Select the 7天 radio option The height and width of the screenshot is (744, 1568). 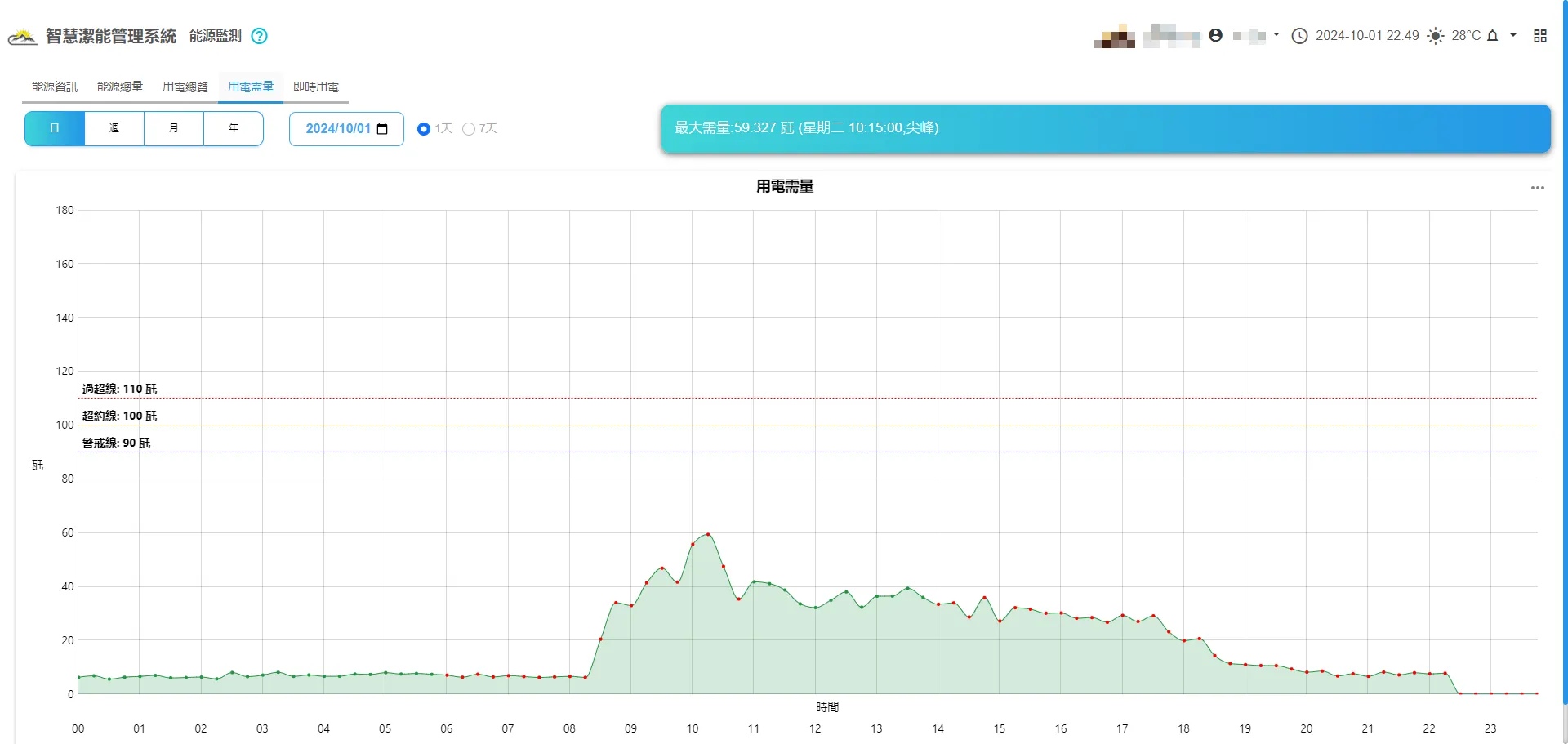(x=469, y=129)
